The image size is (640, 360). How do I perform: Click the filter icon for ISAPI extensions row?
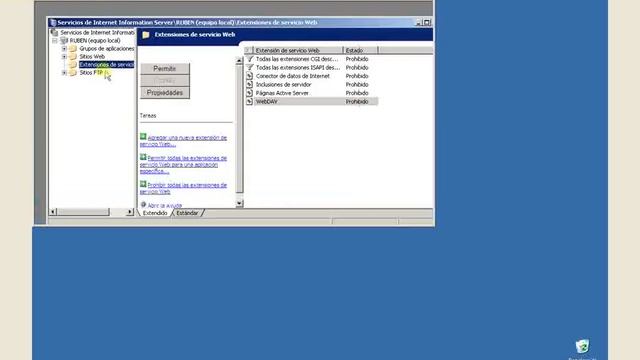250,67
